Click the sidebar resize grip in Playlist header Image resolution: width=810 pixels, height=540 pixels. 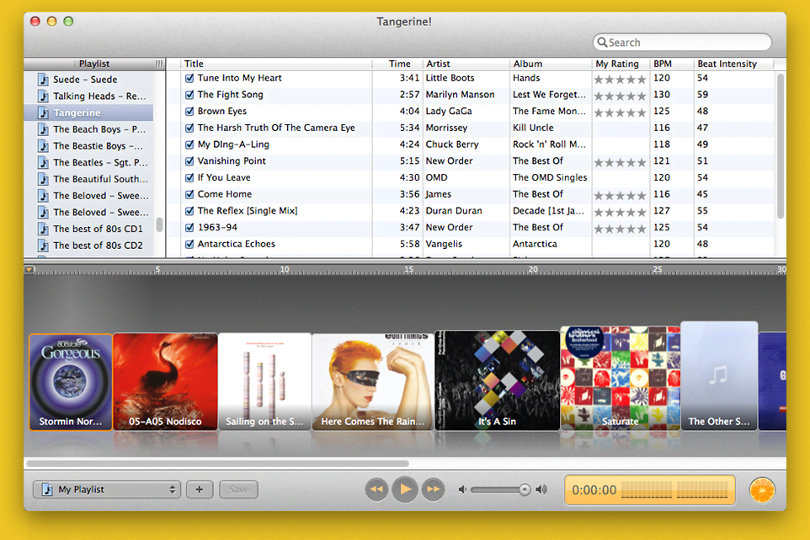point(159,64)
